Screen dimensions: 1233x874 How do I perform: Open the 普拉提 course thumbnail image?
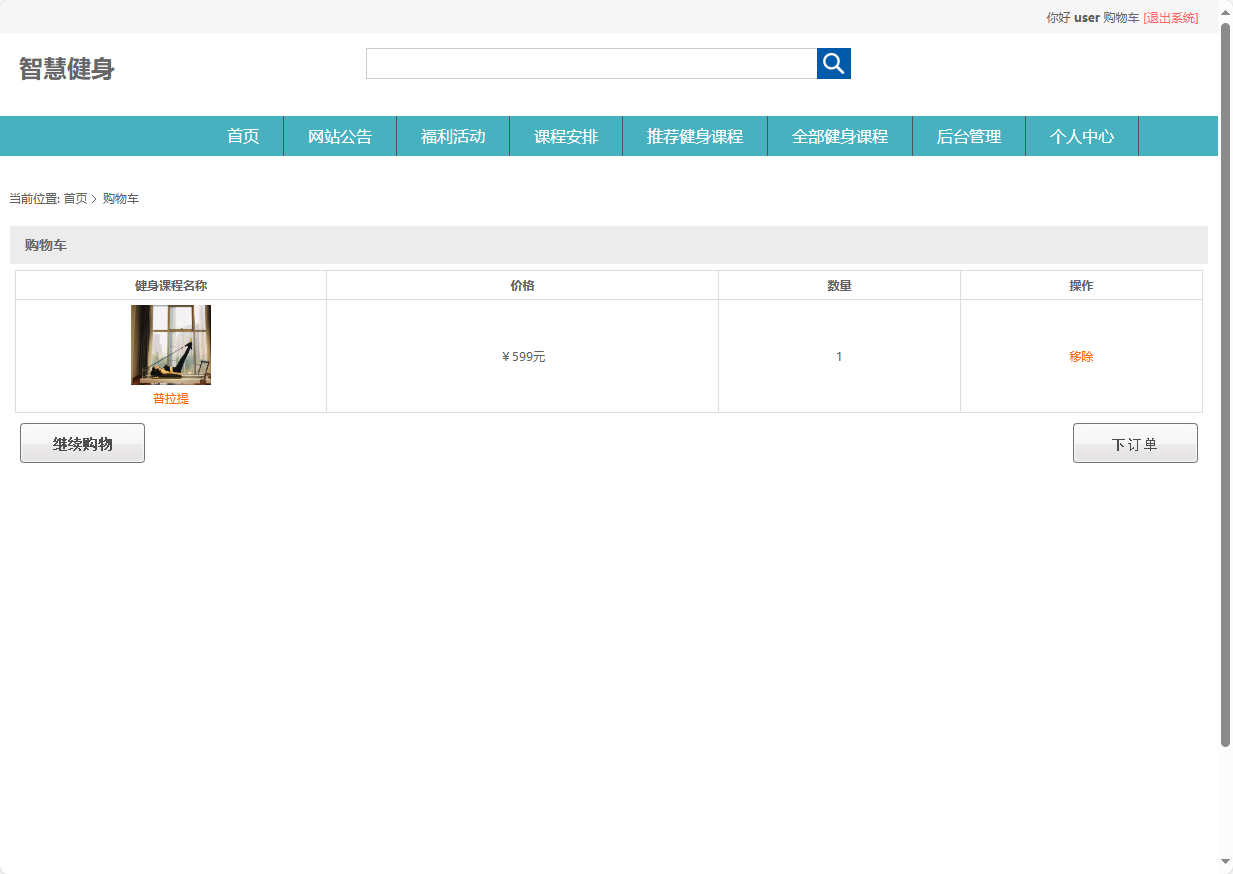(171, 345)
